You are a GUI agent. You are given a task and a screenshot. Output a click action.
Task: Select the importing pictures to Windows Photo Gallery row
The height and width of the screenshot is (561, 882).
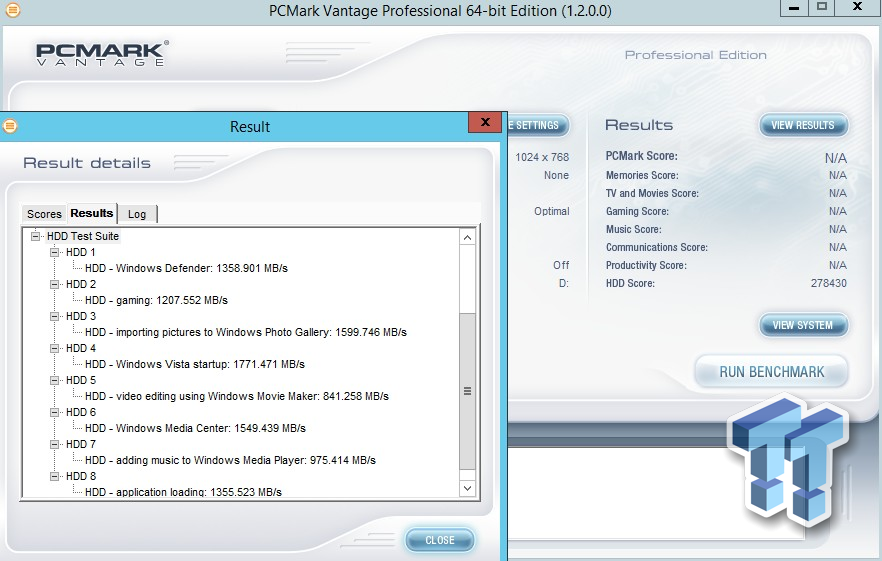(246, 333)
